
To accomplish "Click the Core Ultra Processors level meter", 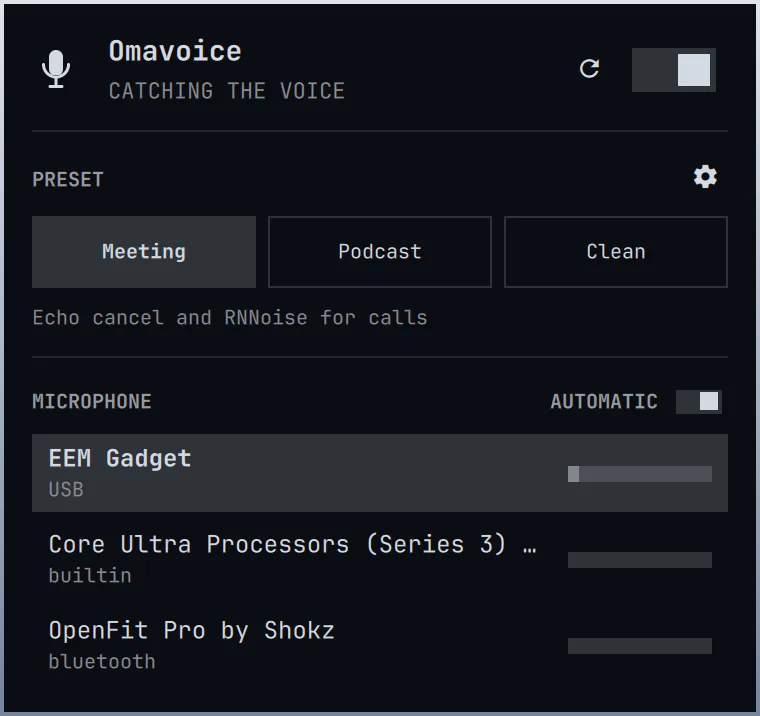I will tap(640, 560).
